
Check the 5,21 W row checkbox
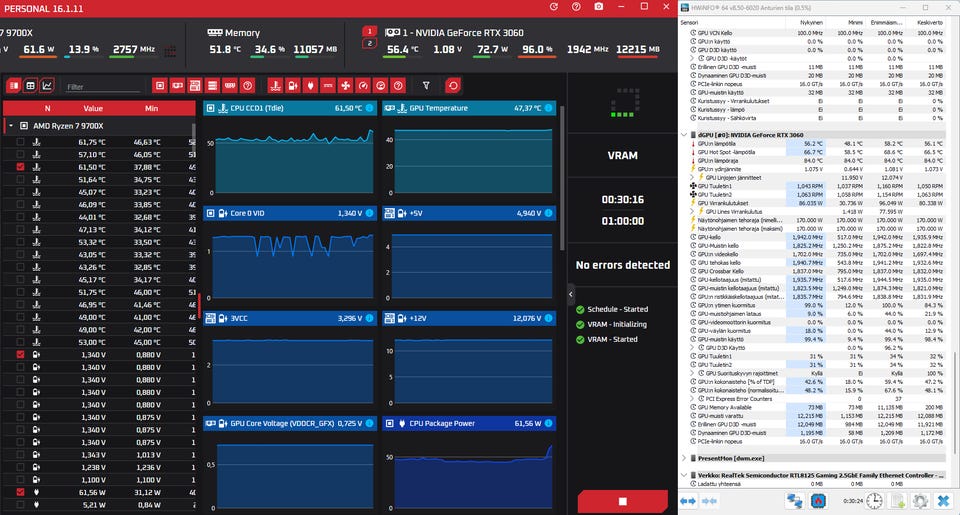(20, 505)
